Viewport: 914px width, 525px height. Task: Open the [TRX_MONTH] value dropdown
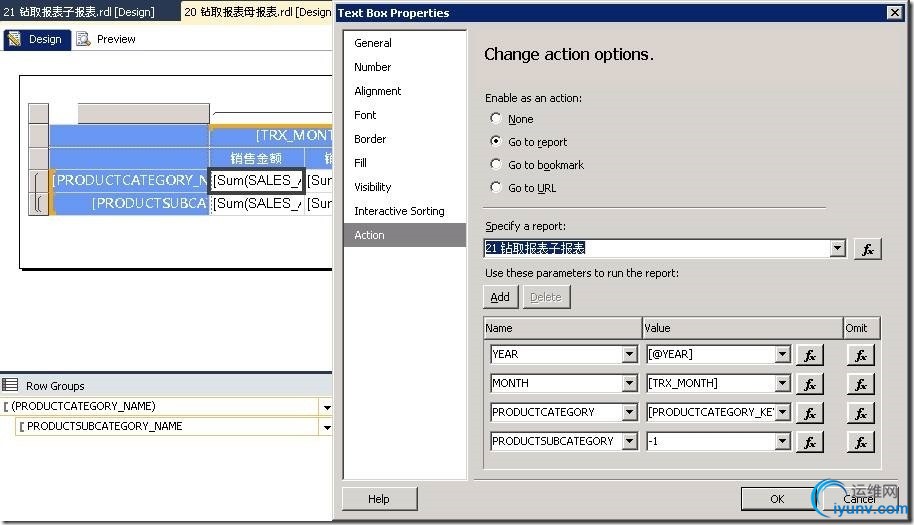click(783, 383)
